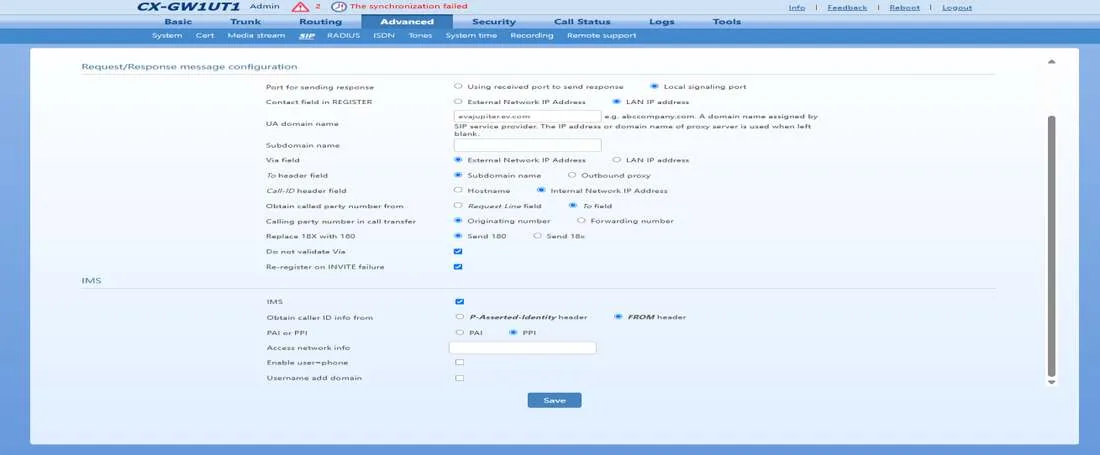Go to RADIUS submenu
The image size is (1100, 455).
pos(344,36)
